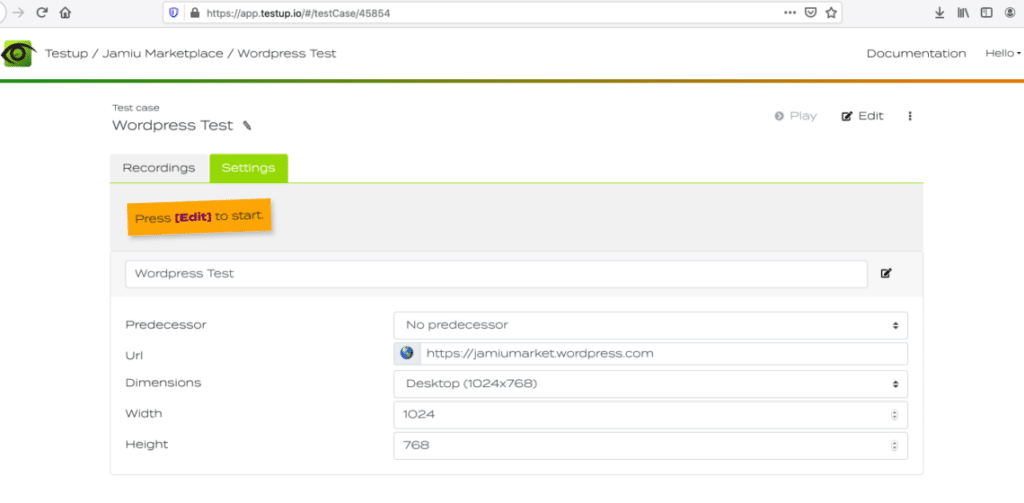Go to browser home page icon
The width and height of the screenshot is (1024, 503).
click(65, 12)
